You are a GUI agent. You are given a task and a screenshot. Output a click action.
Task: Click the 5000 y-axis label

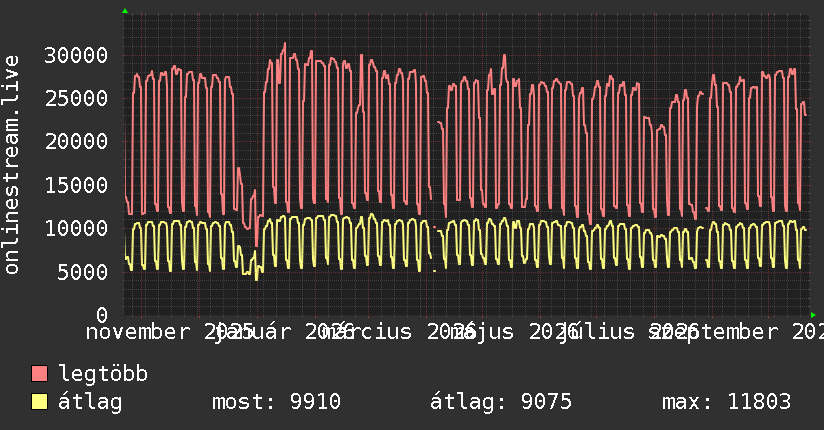click(83, 272)
